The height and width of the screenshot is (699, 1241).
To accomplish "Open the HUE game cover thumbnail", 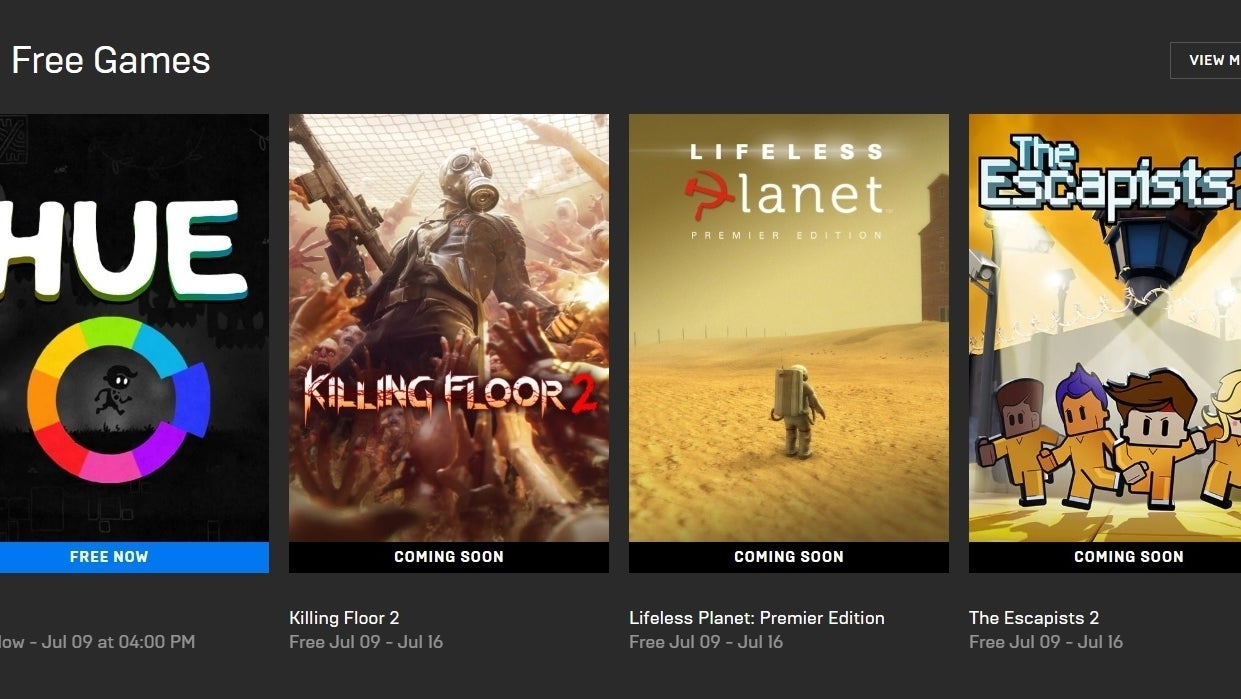I will pyautogui.click(x=134, y=328).
